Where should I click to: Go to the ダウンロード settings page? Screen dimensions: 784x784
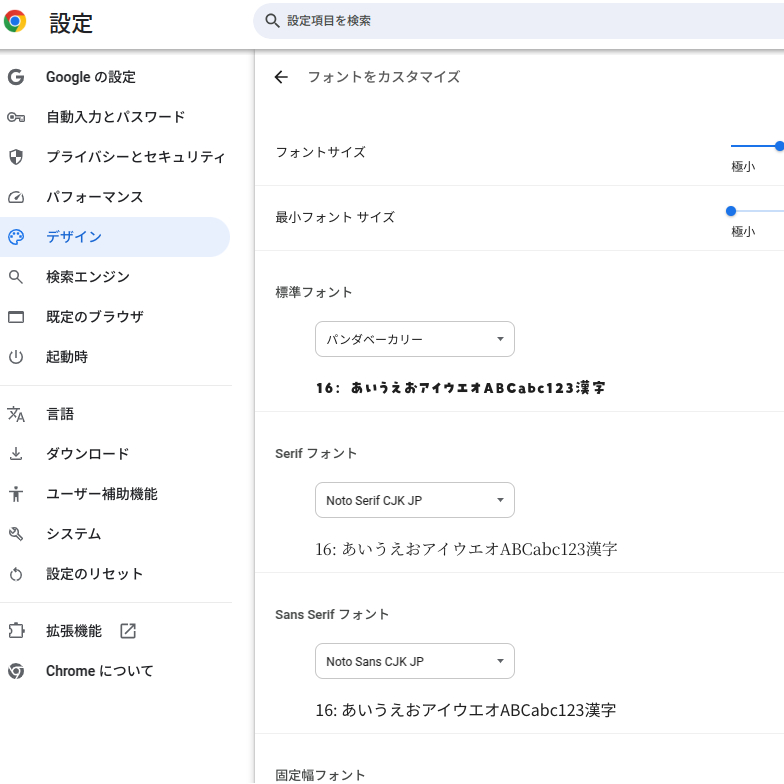click(x=88, y=454)
